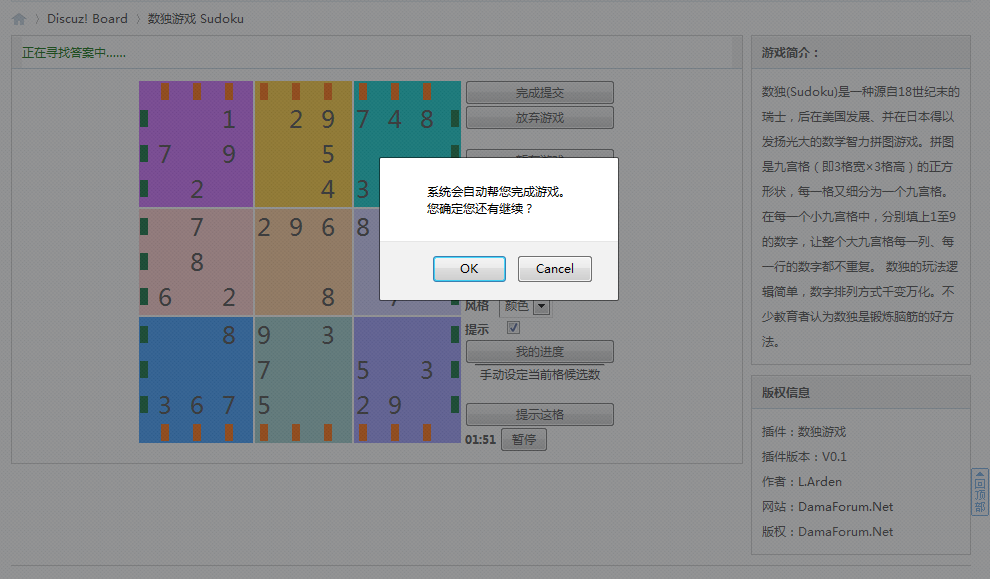Confirm the dialog with OK
990x579 pixels.
(x=469, y=269)
